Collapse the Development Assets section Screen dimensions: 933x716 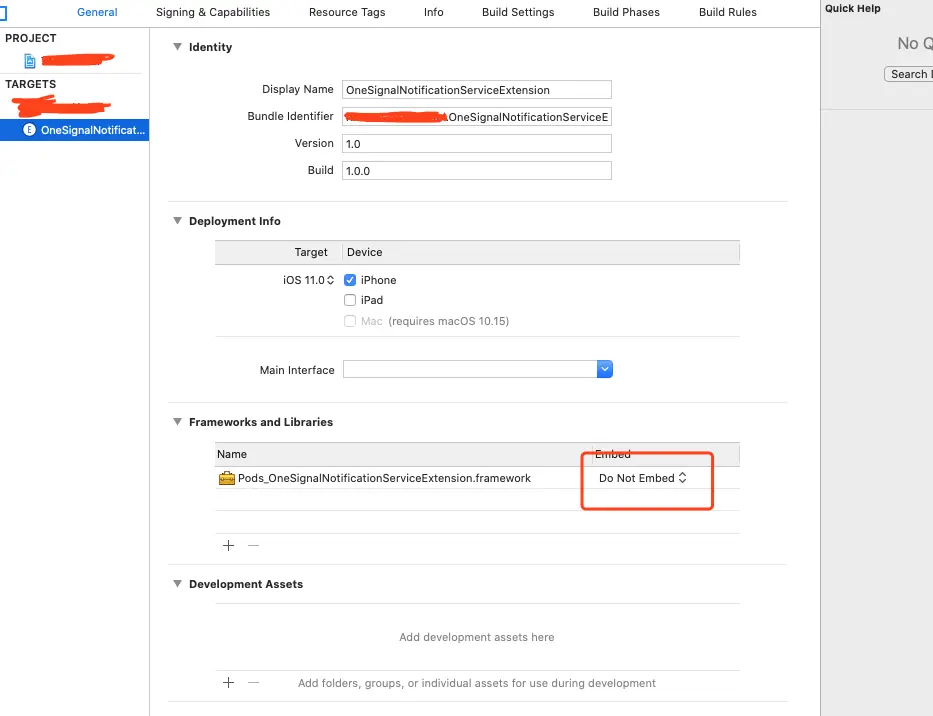pyautogui.click(x=177, y=583)
